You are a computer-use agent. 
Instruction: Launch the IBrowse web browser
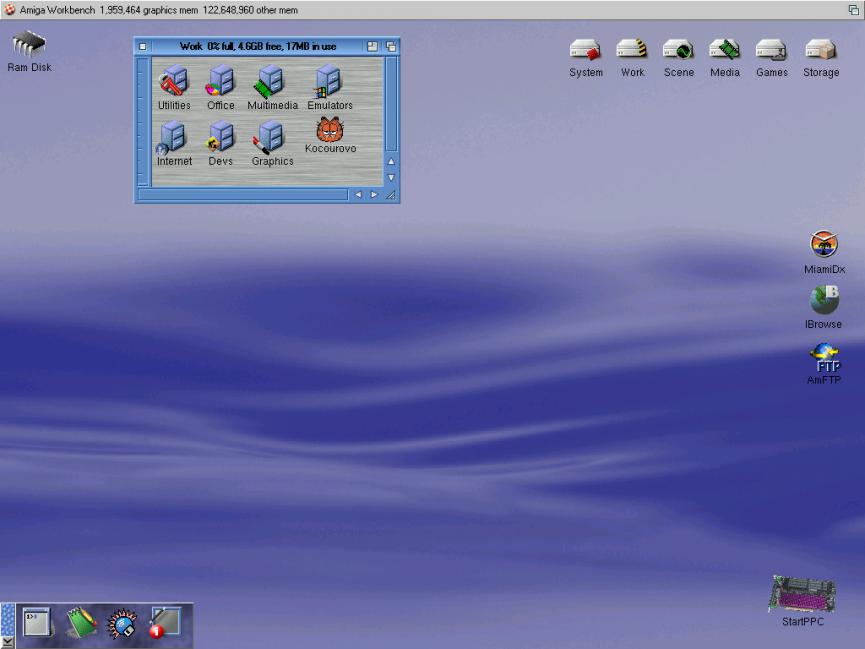[x=824, y=300]
